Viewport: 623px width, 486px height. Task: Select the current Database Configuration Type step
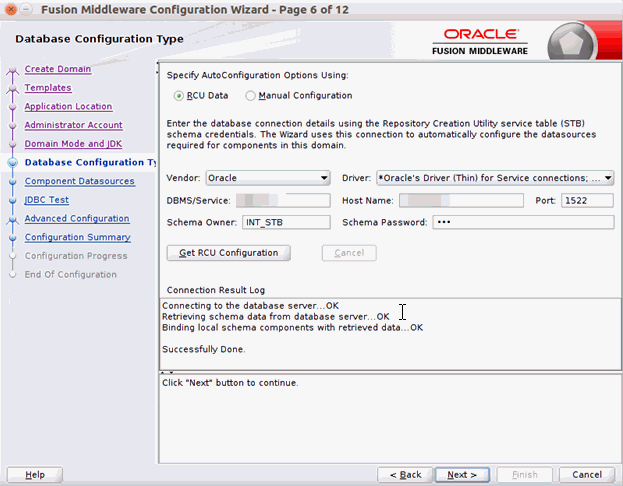(x=90, y=162)
